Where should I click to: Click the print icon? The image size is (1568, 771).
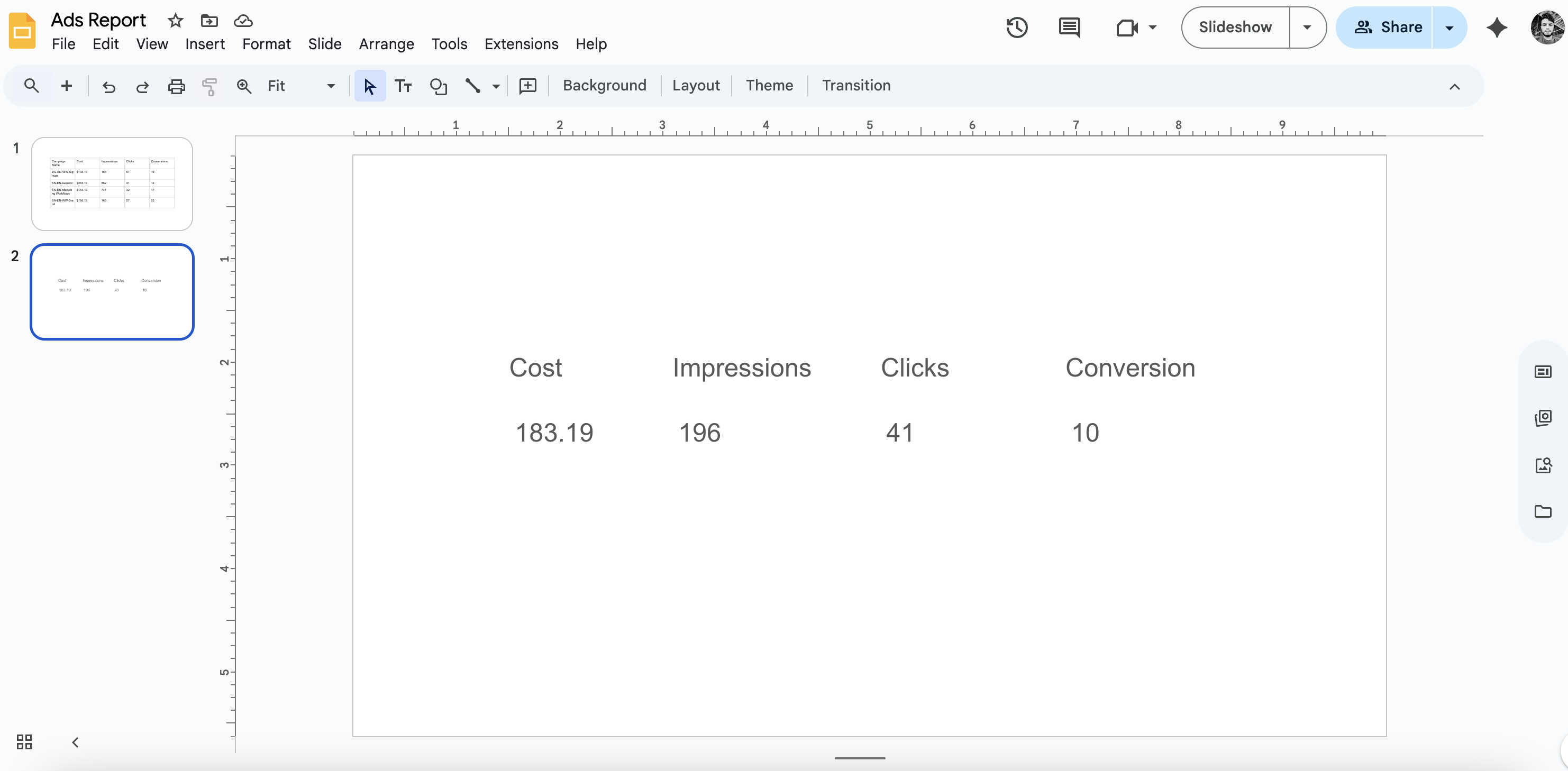click(x=176, y=86)
